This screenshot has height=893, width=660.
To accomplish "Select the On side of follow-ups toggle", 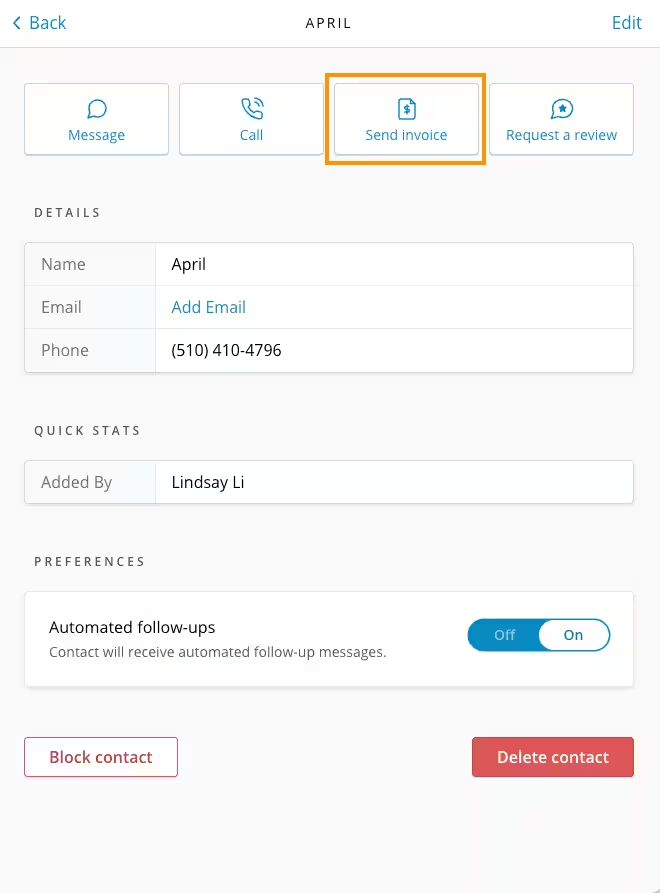I will pyautogui.click(x=573, y=635).
